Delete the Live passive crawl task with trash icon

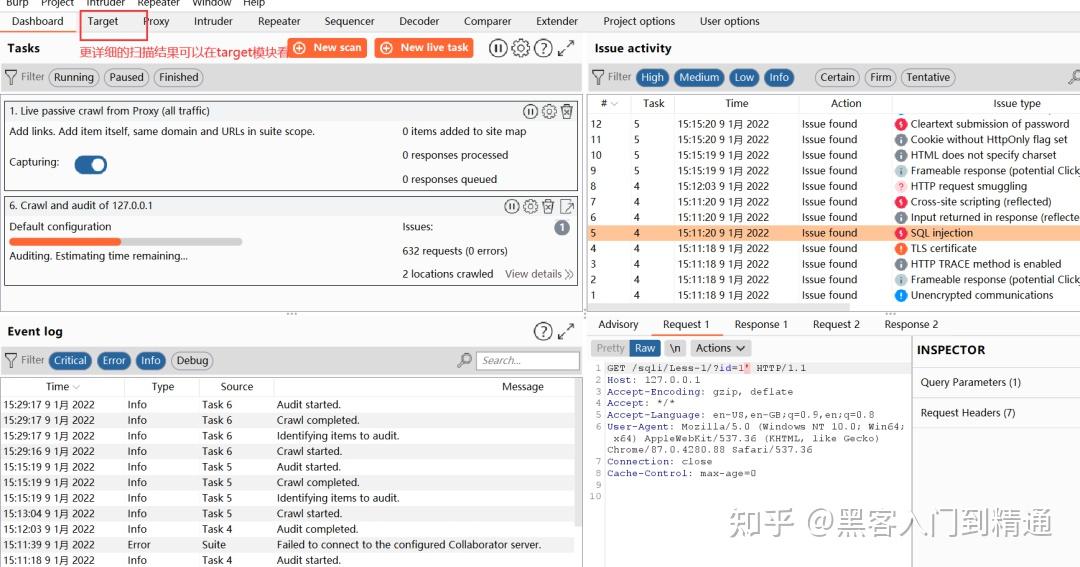[567, 111]
